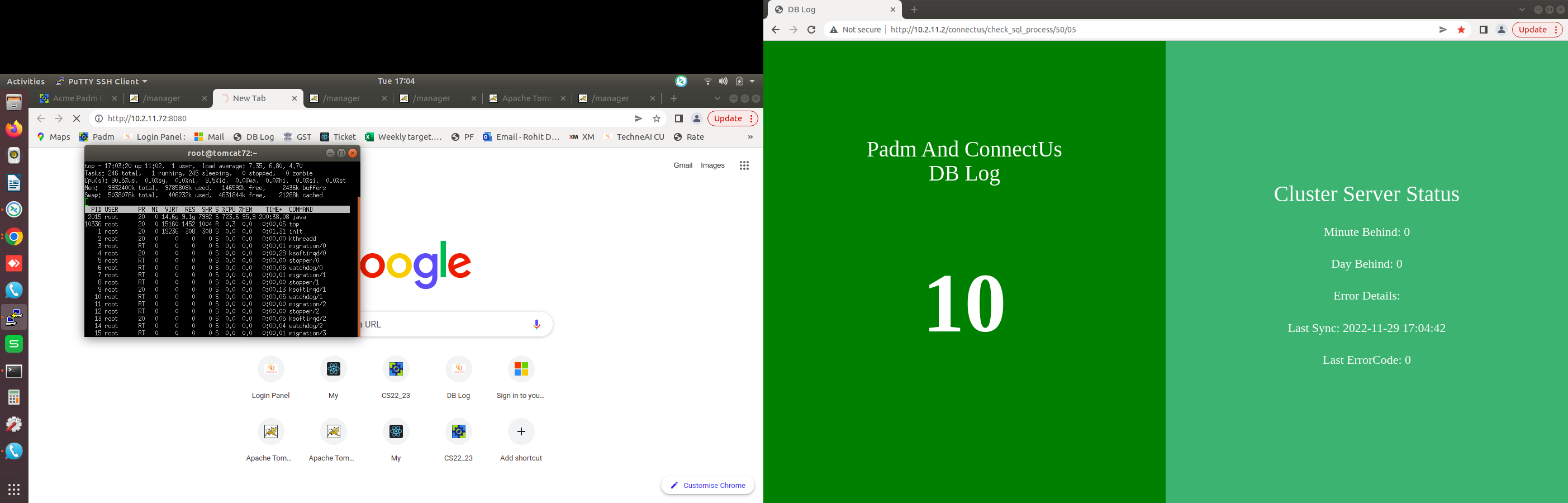Open AnyDesk red dock icon

pos(14,264)
